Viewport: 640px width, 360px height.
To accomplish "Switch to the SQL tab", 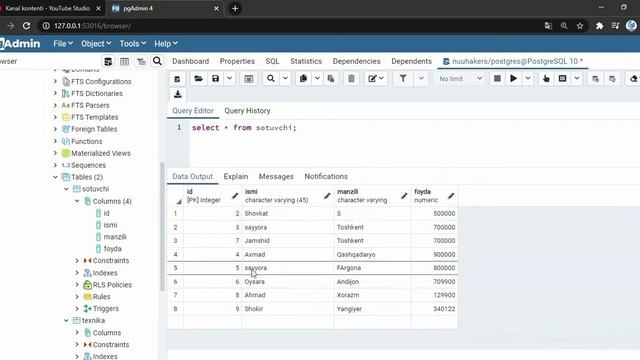I will tap(272, 61).
